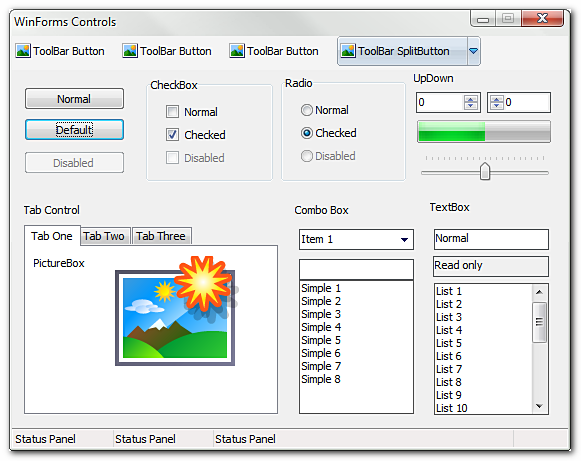Click up arrow on the left UpDown spinner
This screenshot has height=461, width=581.
471,99
